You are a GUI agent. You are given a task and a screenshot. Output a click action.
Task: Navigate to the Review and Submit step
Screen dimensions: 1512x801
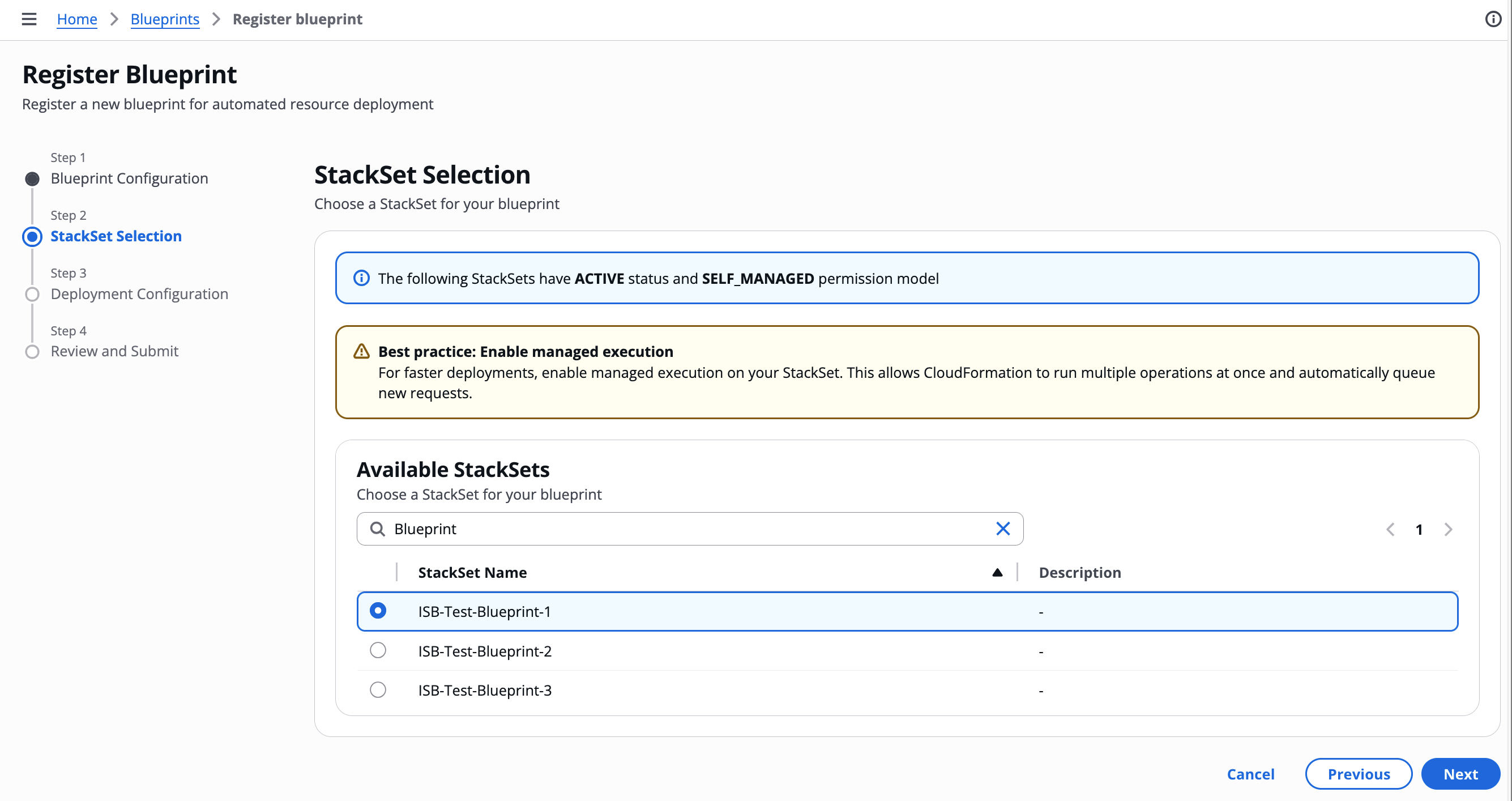(x=114, y=351)
